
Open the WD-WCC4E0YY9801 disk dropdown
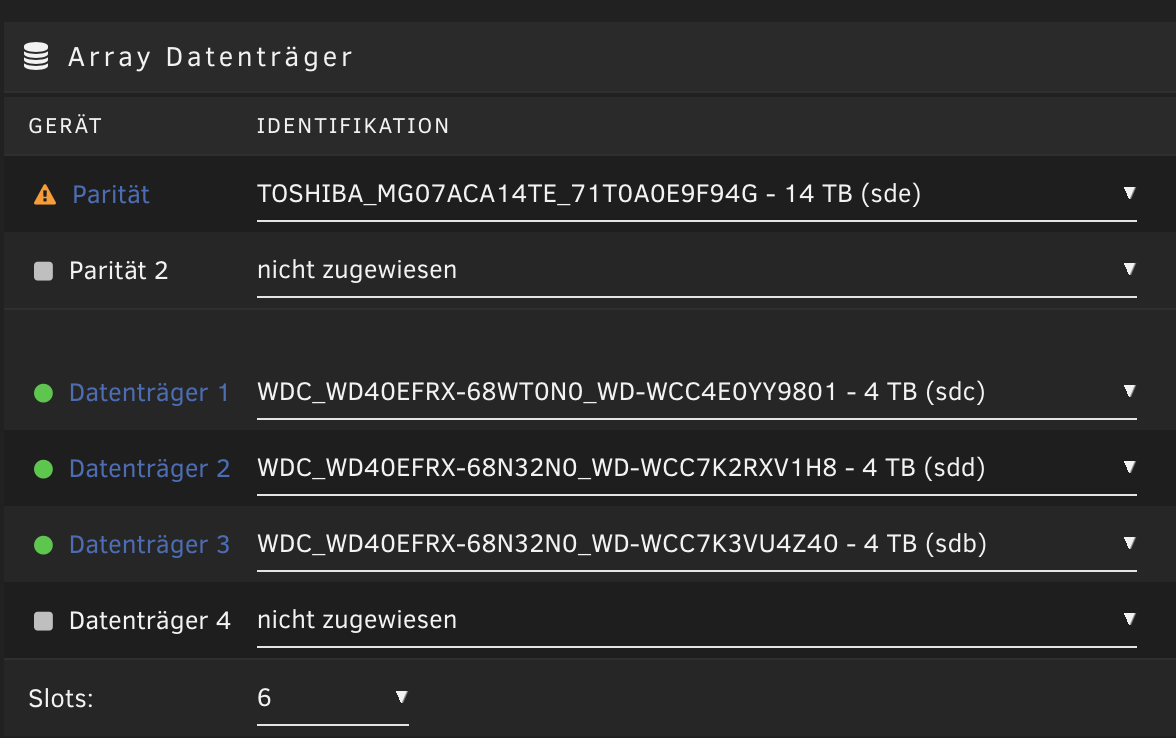pyautogui.click(x=697, y=393)
